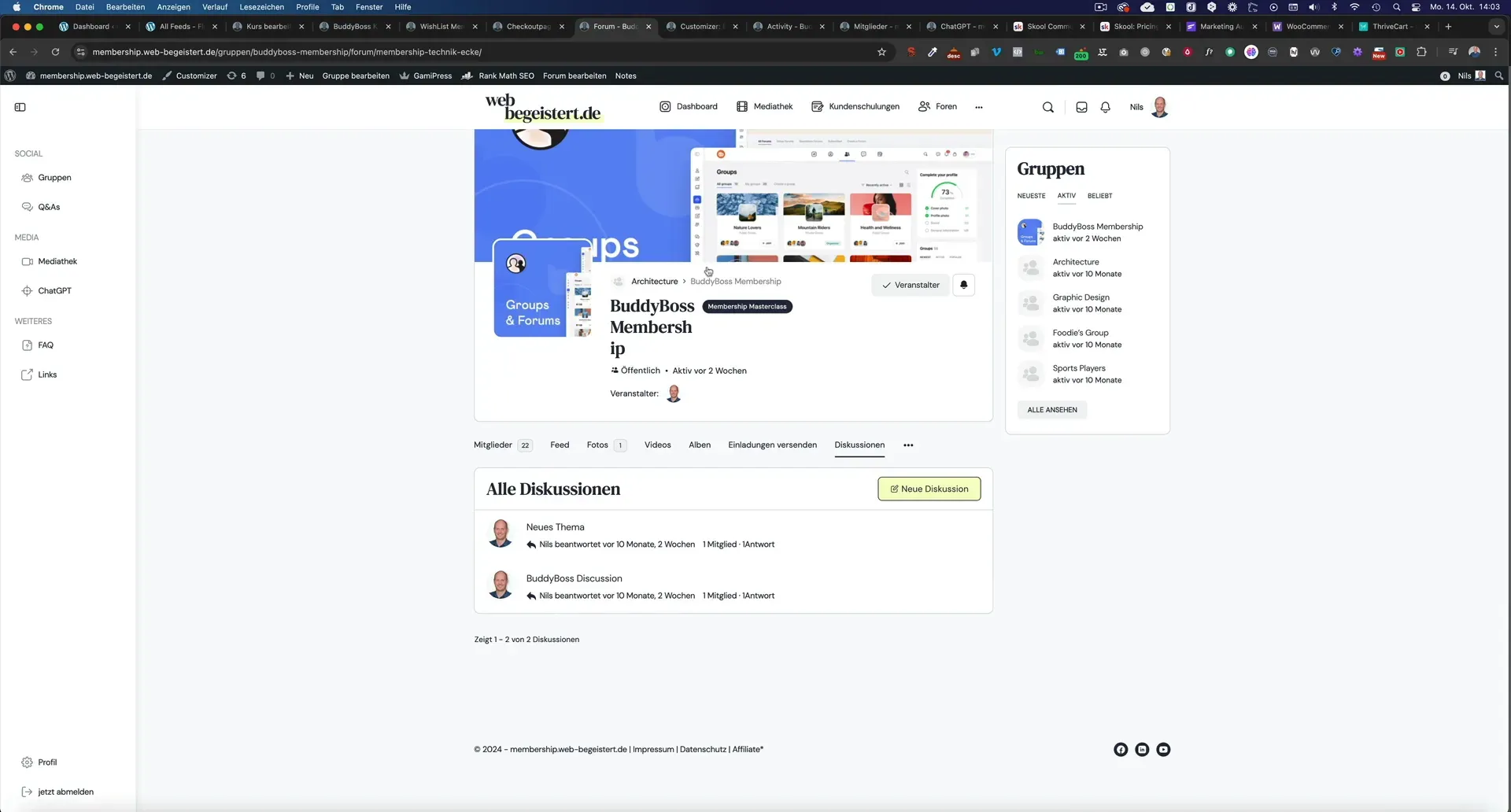Switch to the Feed tab

pos(560,445)
